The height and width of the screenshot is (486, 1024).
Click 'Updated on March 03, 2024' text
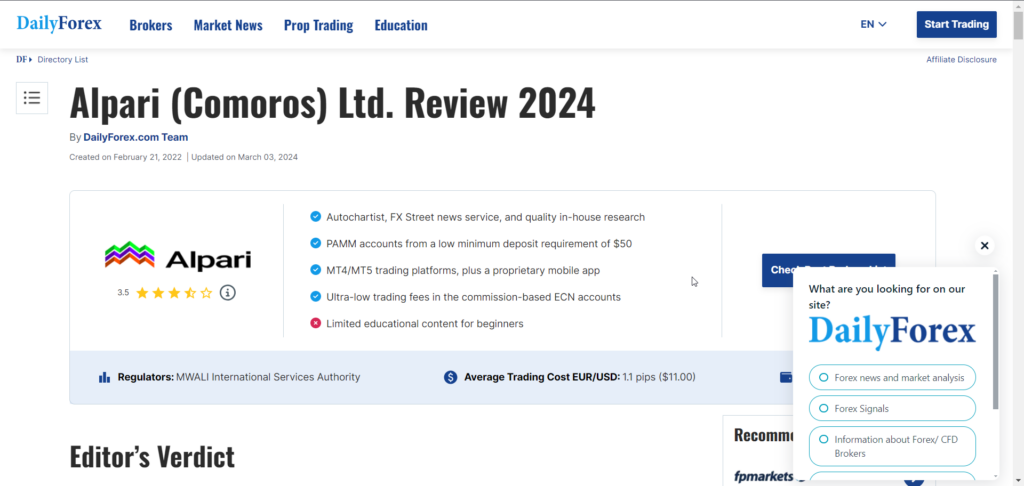pyautogui.click(x=244, y=157)
